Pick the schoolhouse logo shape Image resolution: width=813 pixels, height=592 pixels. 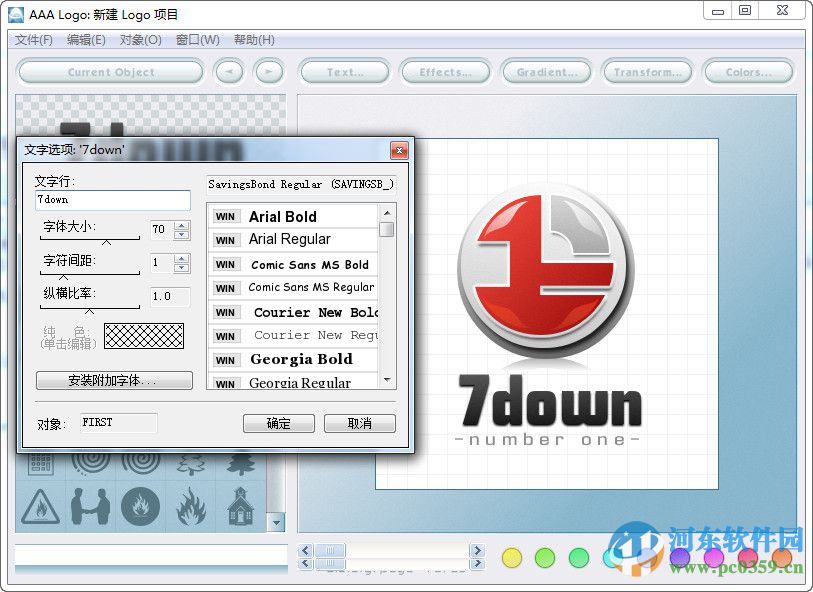[241, 506]
